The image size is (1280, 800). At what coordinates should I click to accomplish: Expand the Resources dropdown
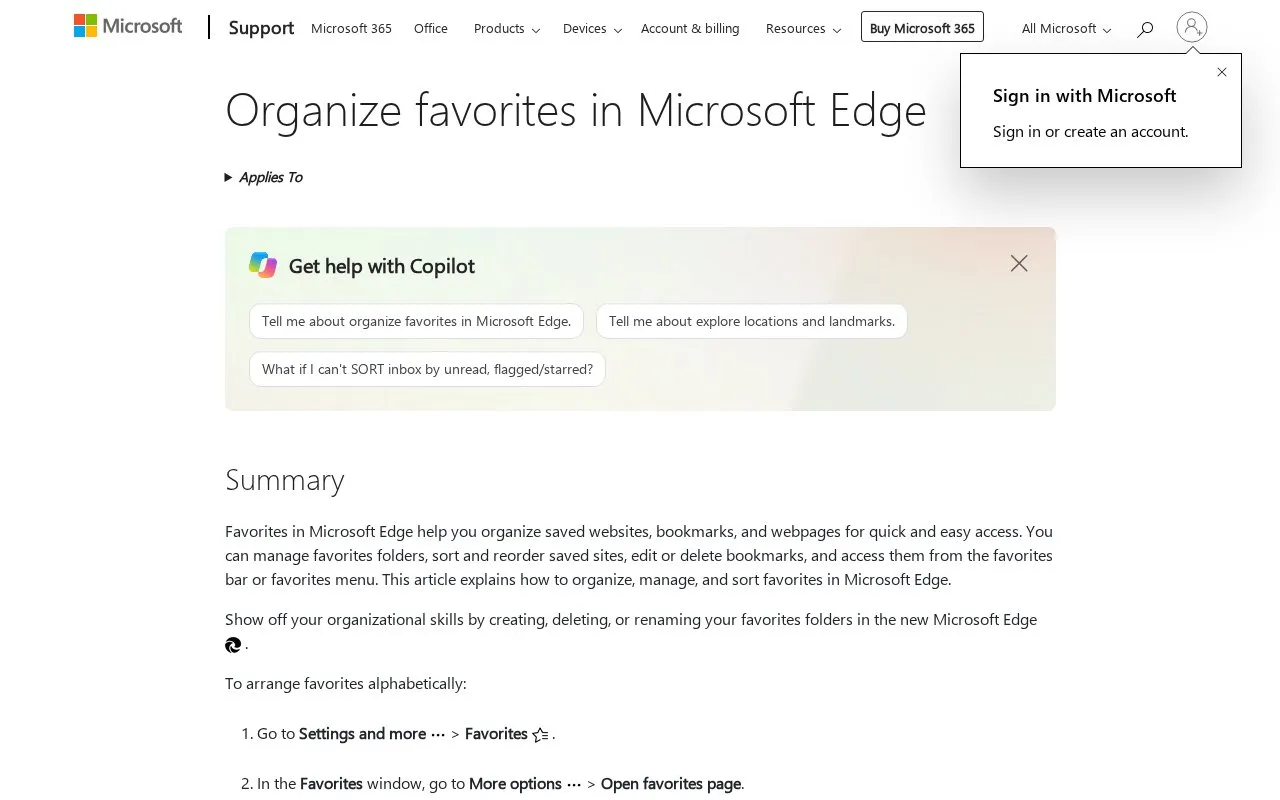coord(803,29)
